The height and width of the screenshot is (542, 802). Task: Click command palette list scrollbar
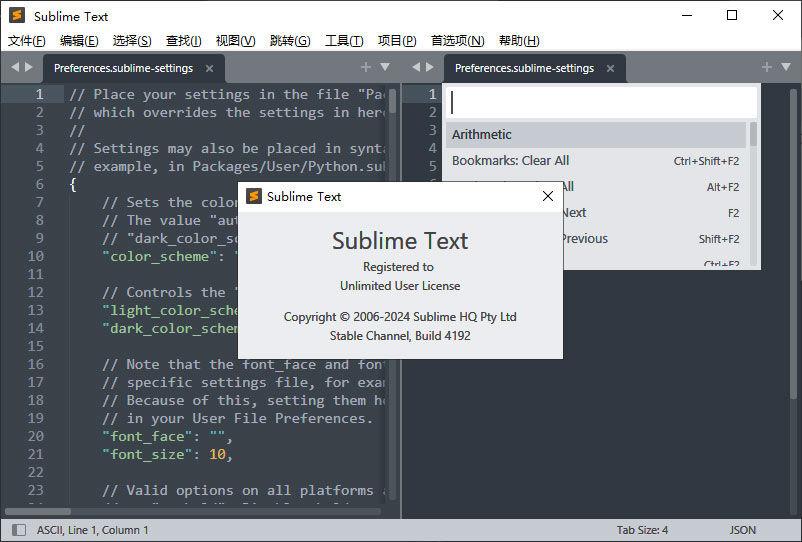point(753,134)
